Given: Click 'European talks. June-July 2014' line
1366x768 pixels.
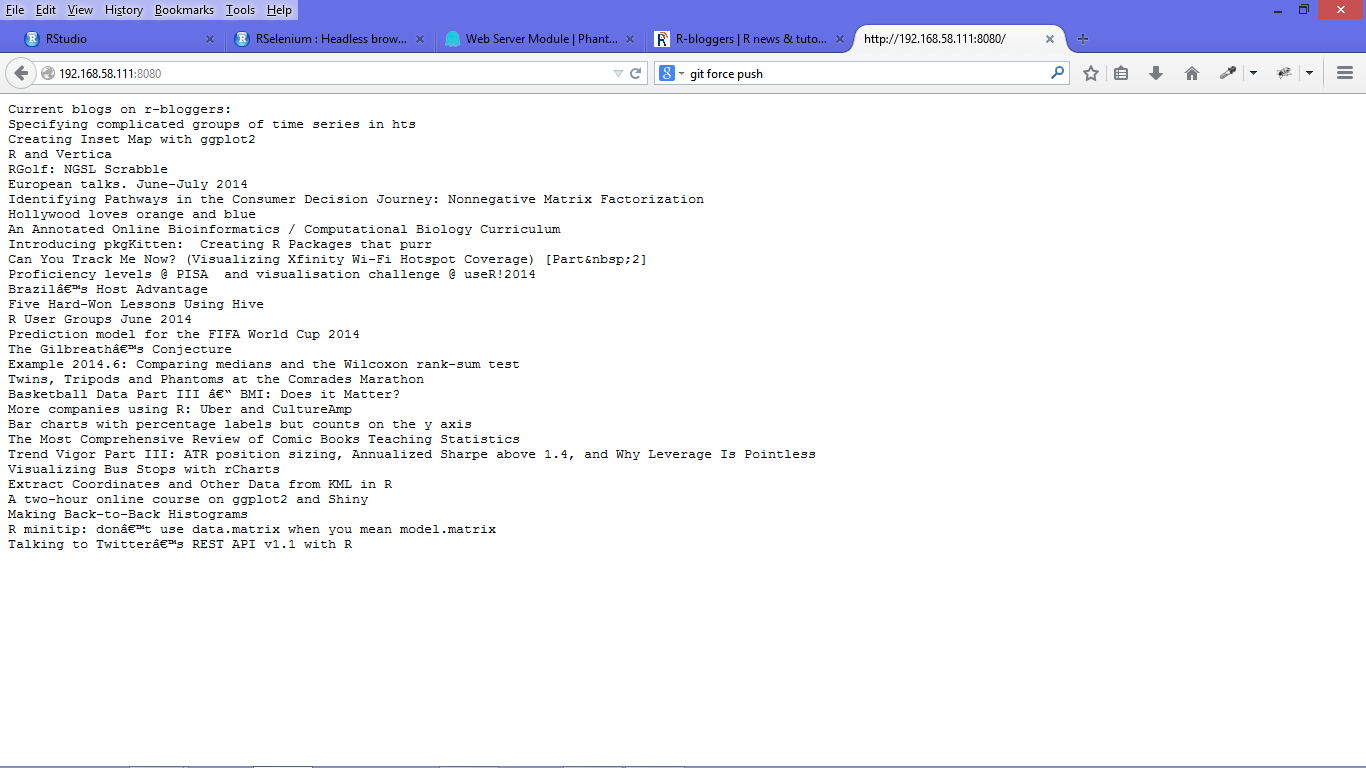Looking at the screenshot, I should click(128, 184).
